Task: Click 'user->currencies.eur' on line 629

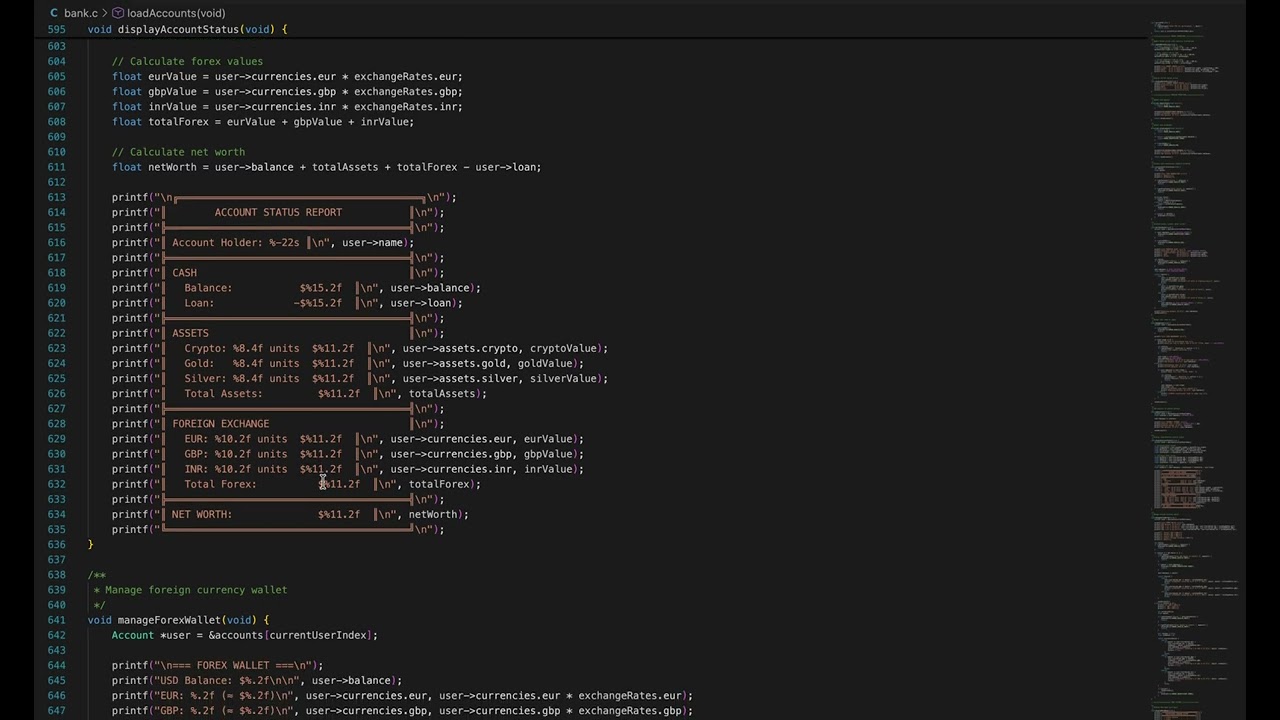Action: [450, 439]
